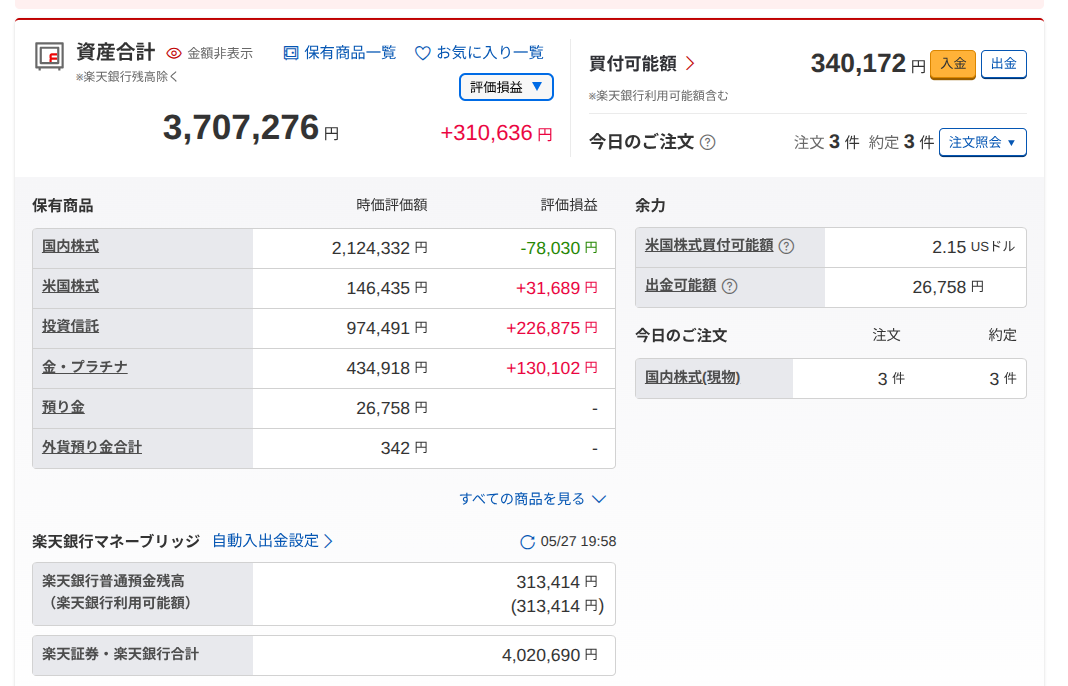The height and width of the screenshot is (686, 1068).
Task: Open the 預り金 link
Action: click(x=63, y=407)
